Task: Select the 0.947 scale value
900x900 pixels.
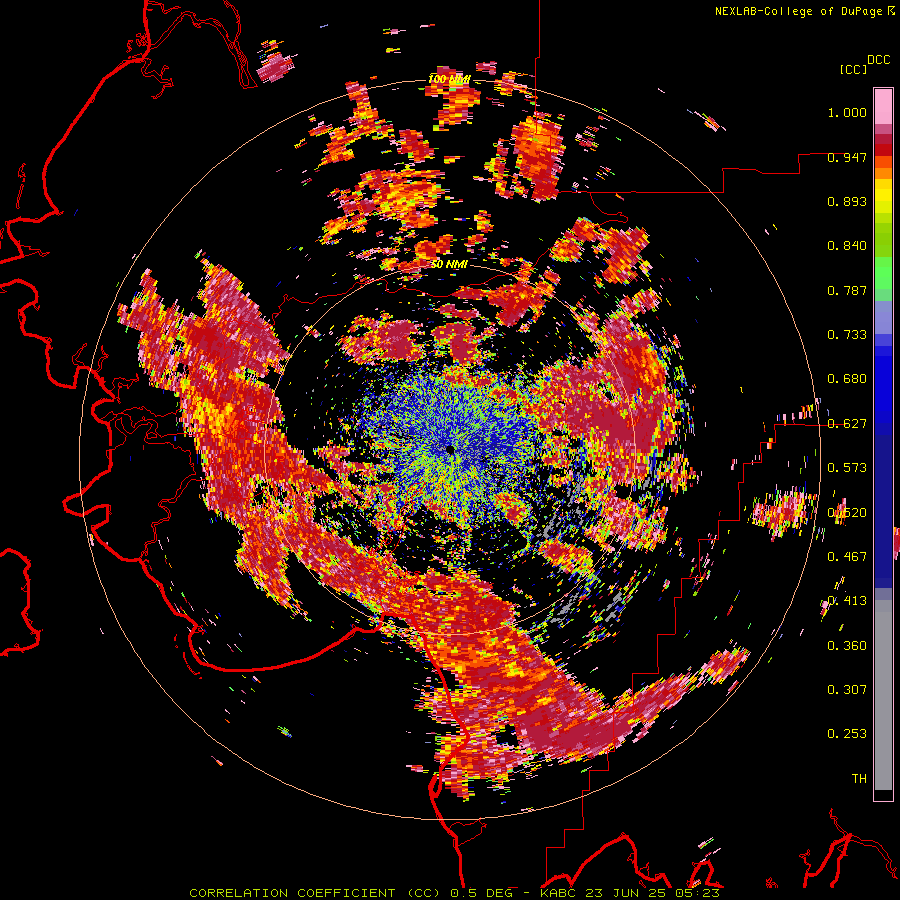Action: coord(847,157)
